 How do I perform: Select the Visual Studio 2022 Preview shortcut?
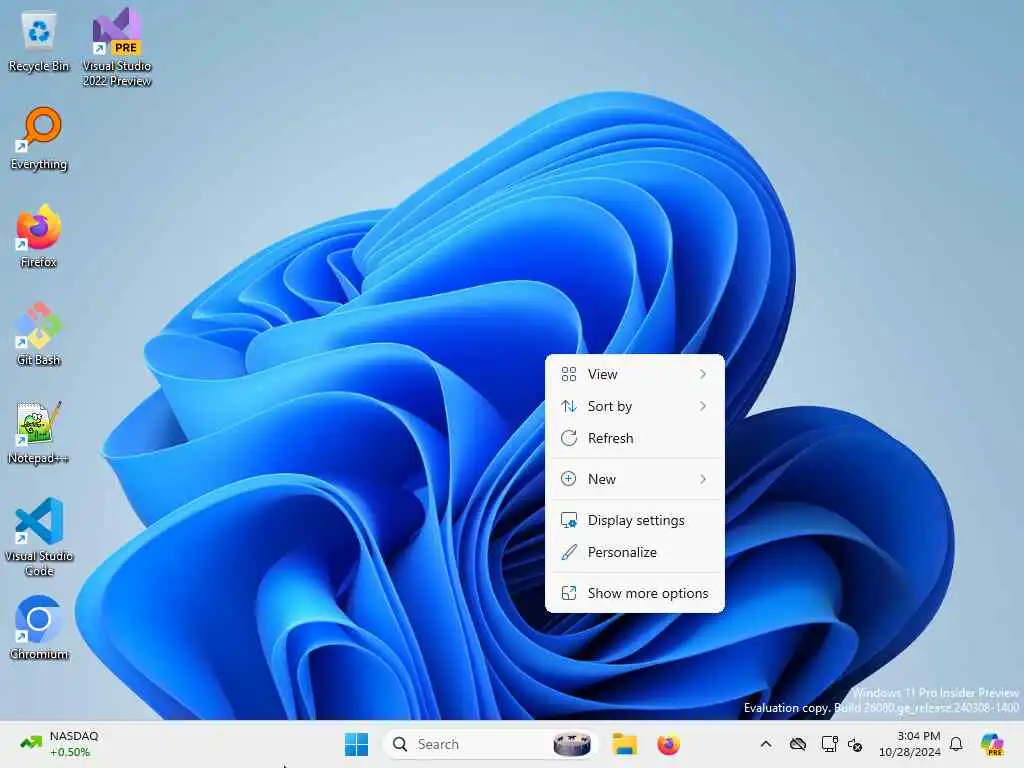(x=117, y=47)
